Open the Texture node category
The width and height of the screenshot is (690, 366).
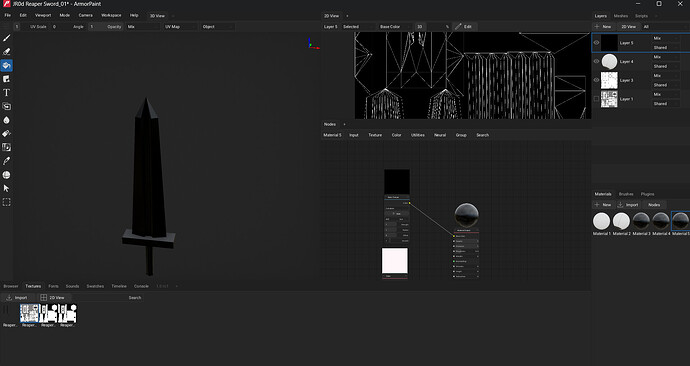pos(375,135)
